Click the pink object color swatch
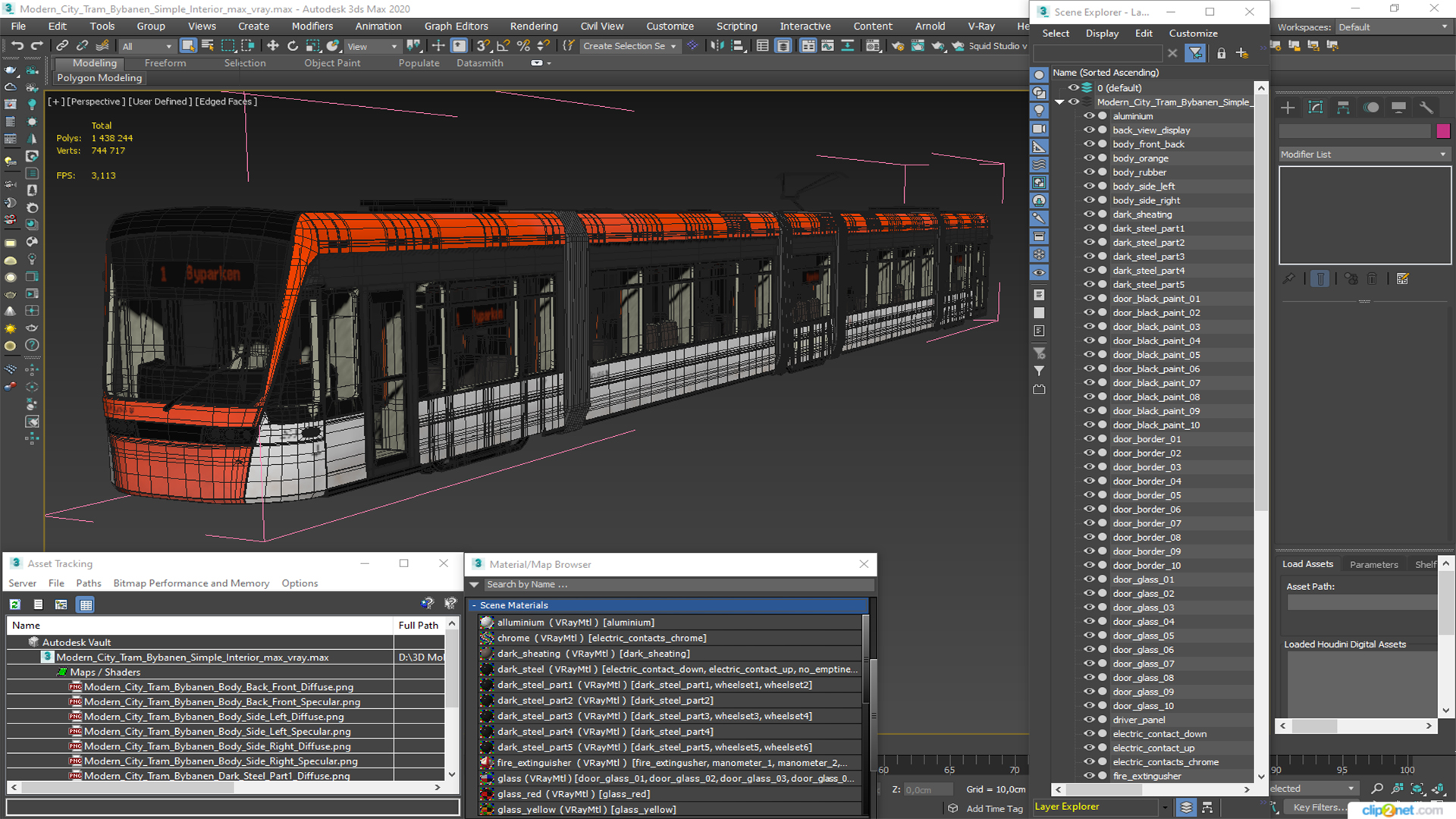The image size is (1456, 819). 1443,131
